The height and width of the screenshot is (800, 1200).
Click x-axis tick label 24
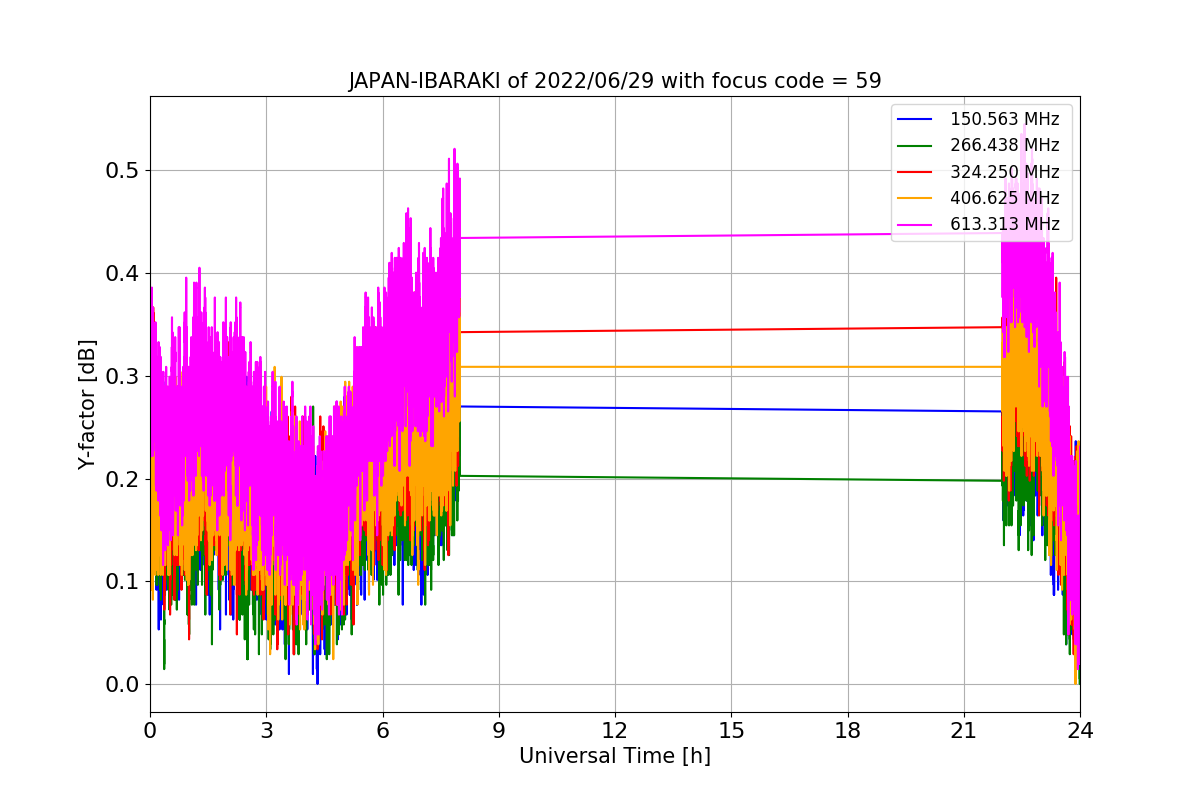tap(1080, 731)
